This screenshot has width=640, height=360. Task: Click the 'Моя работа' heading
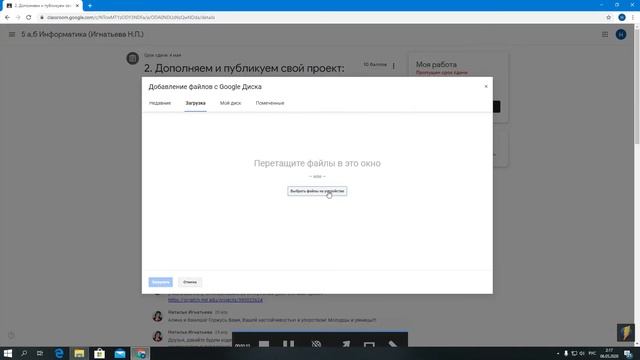click(x=436, y=64)
